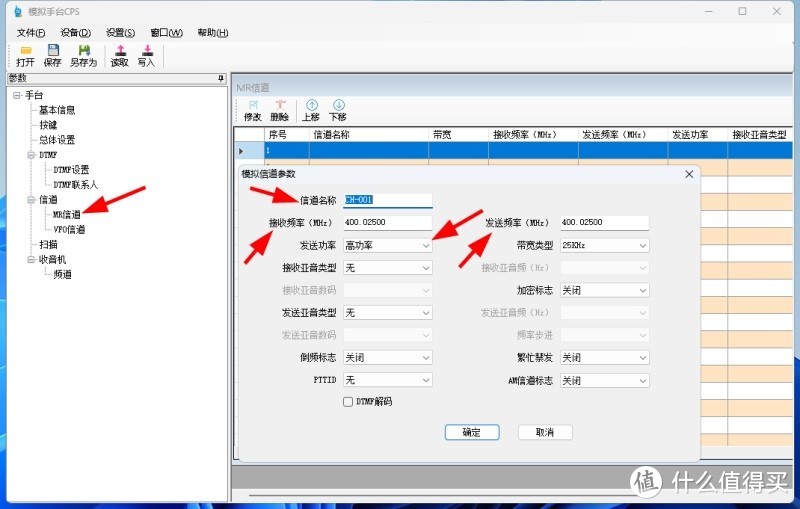Image resolution: width=800 pixels, height=509 pixels.
Task: Enable the DTMF解码 checkbox
Action: pos(348,402)
